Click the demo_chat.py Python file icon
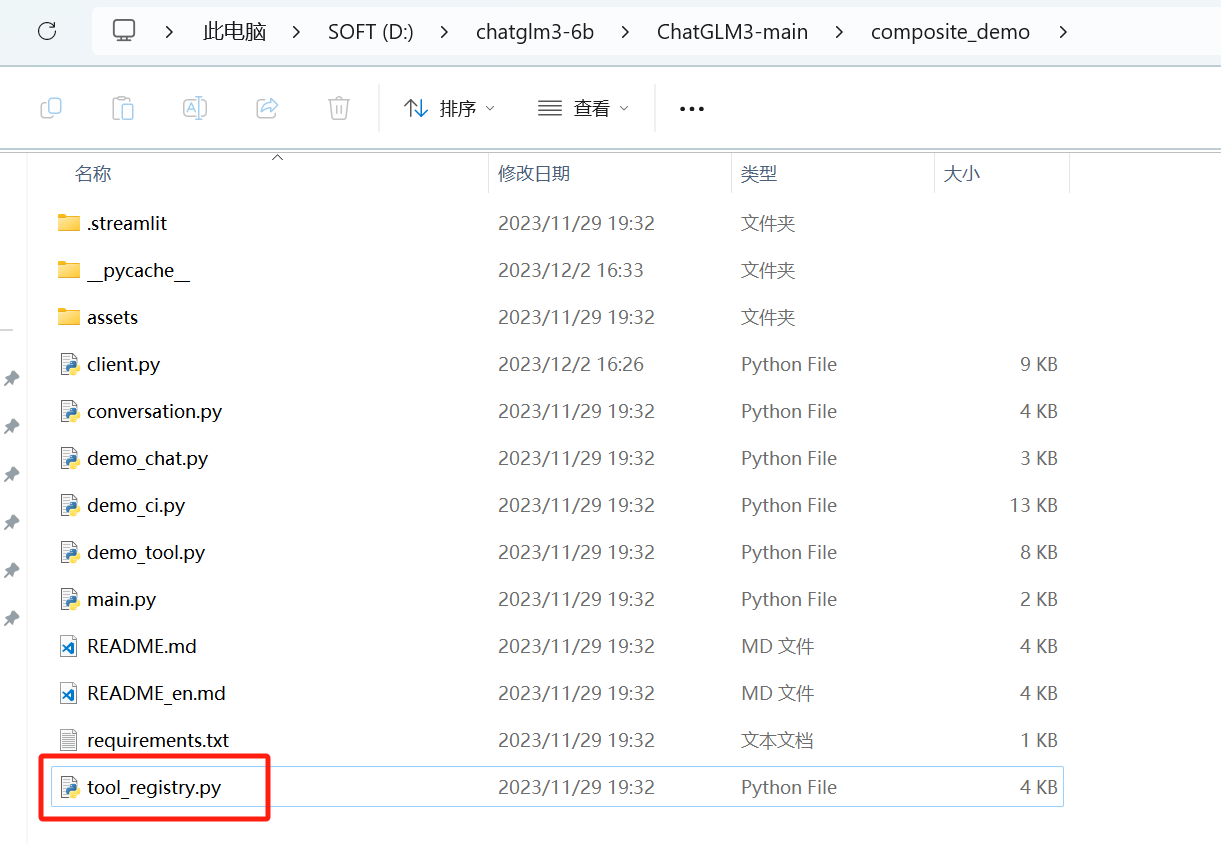Image resolution: width=1221 pixels, height=844 pixels. [x=69, y=458]
